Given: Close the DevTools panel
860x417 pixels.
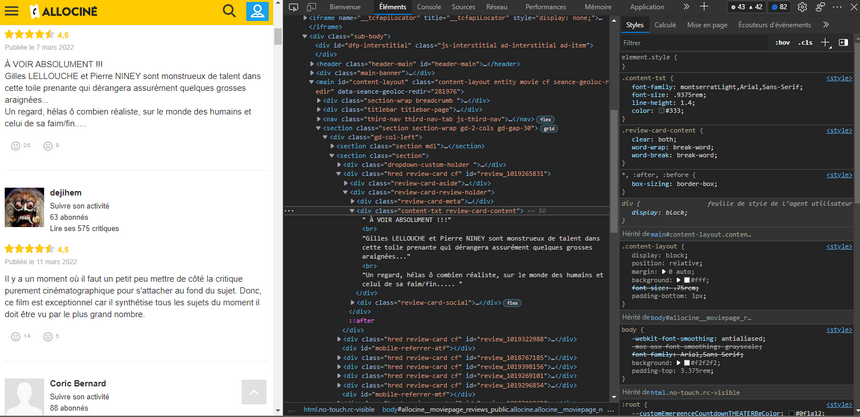Looking at the screenshot, I should click(x=852, y=7).
